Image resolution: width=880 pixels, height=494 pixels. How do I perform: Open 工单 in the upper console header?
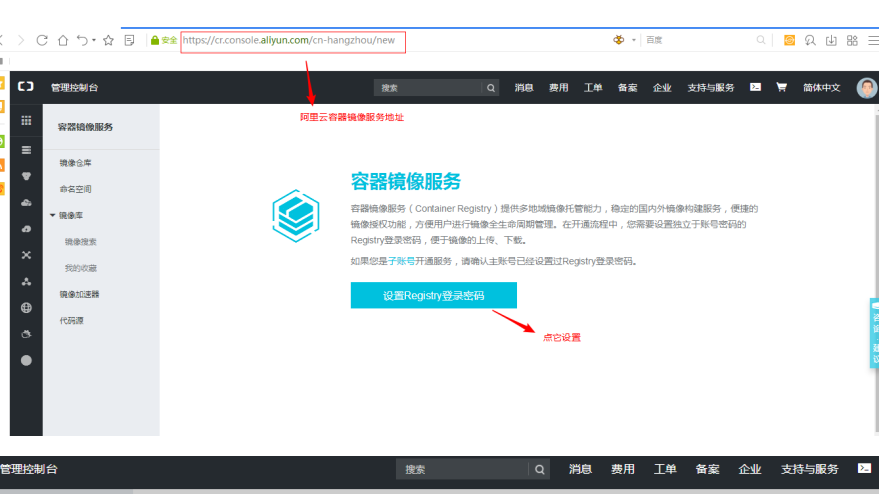(593, 88)
